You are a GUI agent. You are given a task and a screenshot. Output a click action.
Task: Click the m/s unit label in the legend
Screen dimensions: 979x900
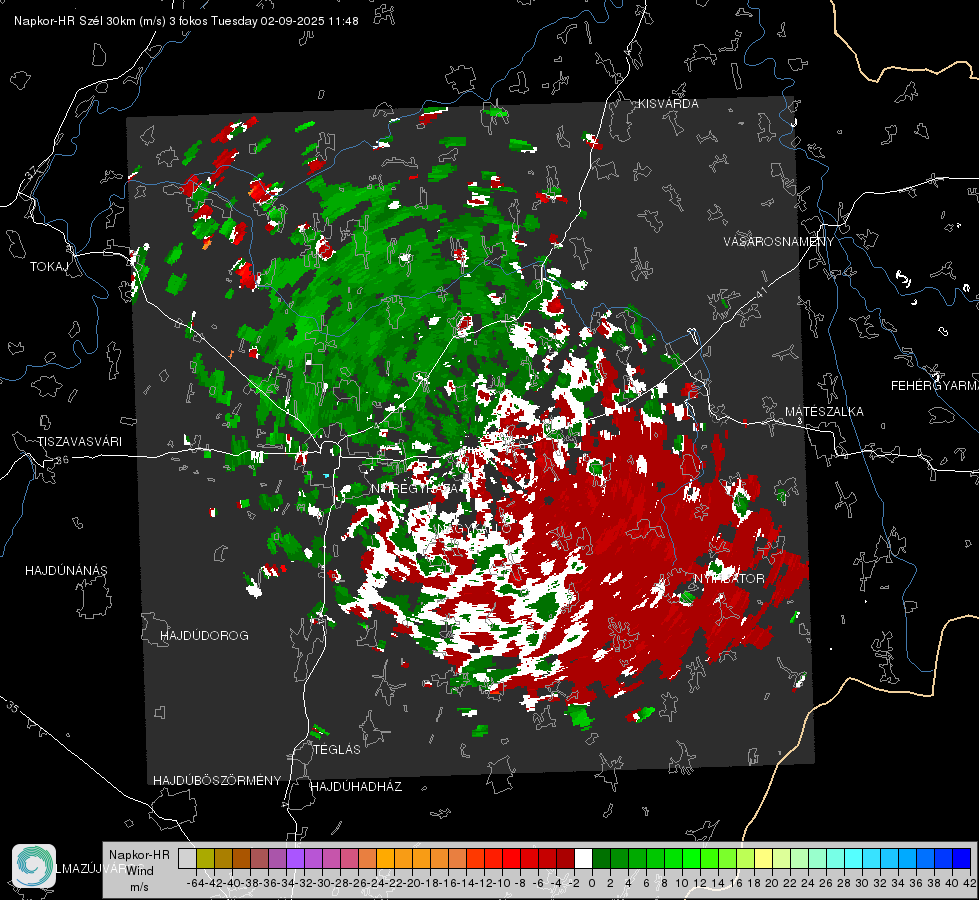(x=139, y=887)
